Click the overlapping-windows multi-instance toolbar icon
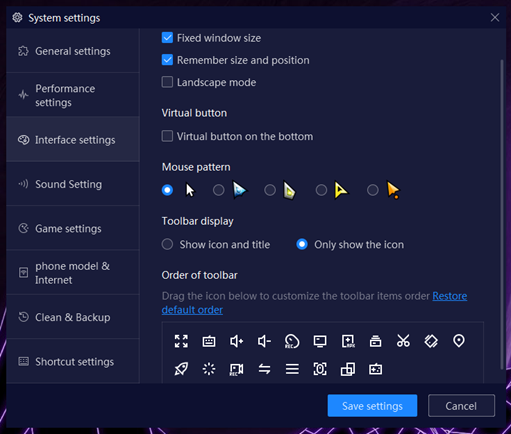511x434 pixels. click(x=348, y=369)
